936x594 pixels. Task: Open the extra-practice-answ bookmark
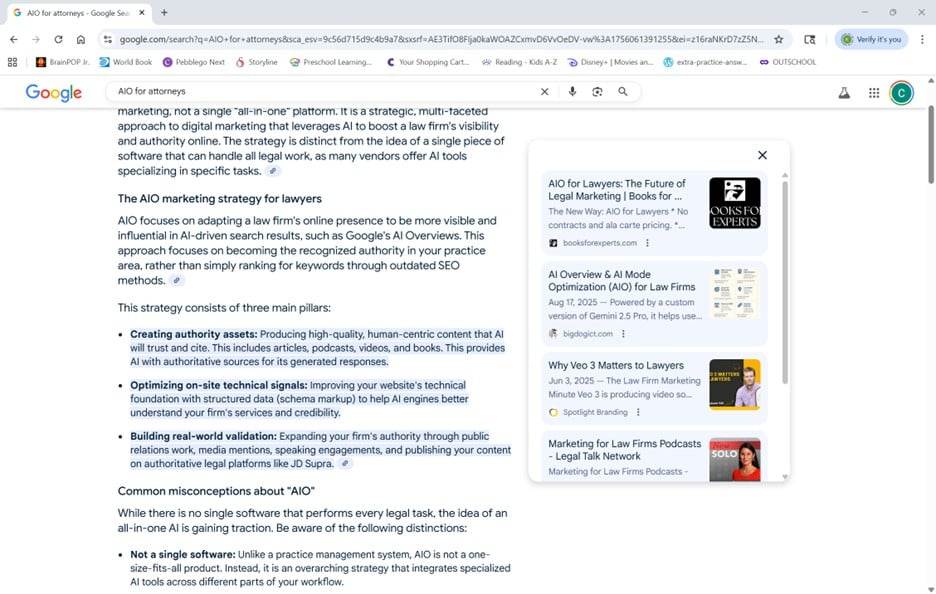click(706, 62)
